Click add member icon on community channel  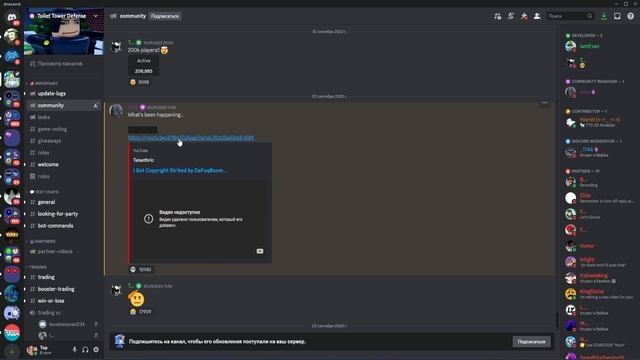pyautogui.click(x=95, y=105)
